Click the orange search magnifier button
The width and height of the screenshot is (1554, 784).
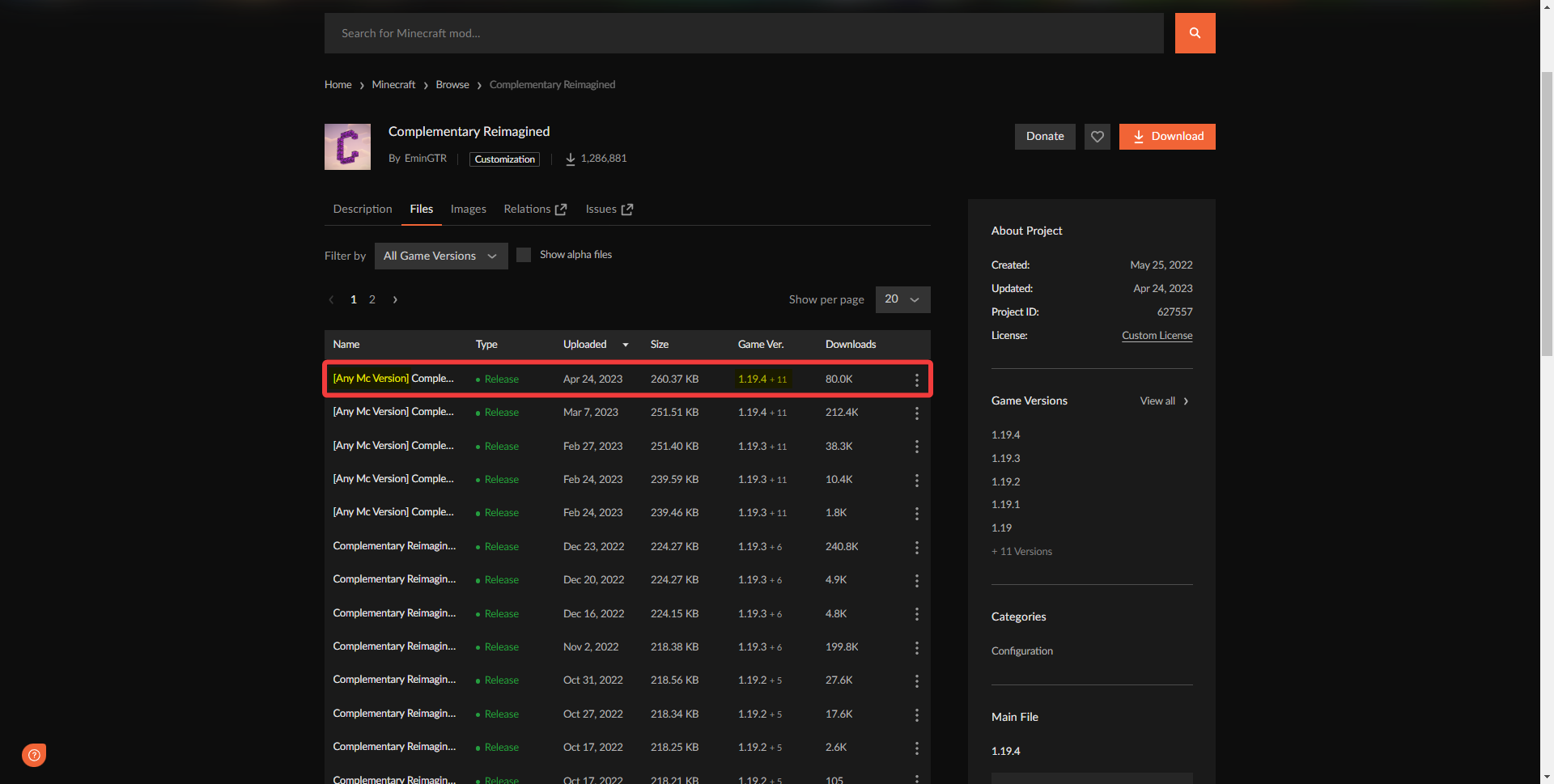tap(1195, 33)
